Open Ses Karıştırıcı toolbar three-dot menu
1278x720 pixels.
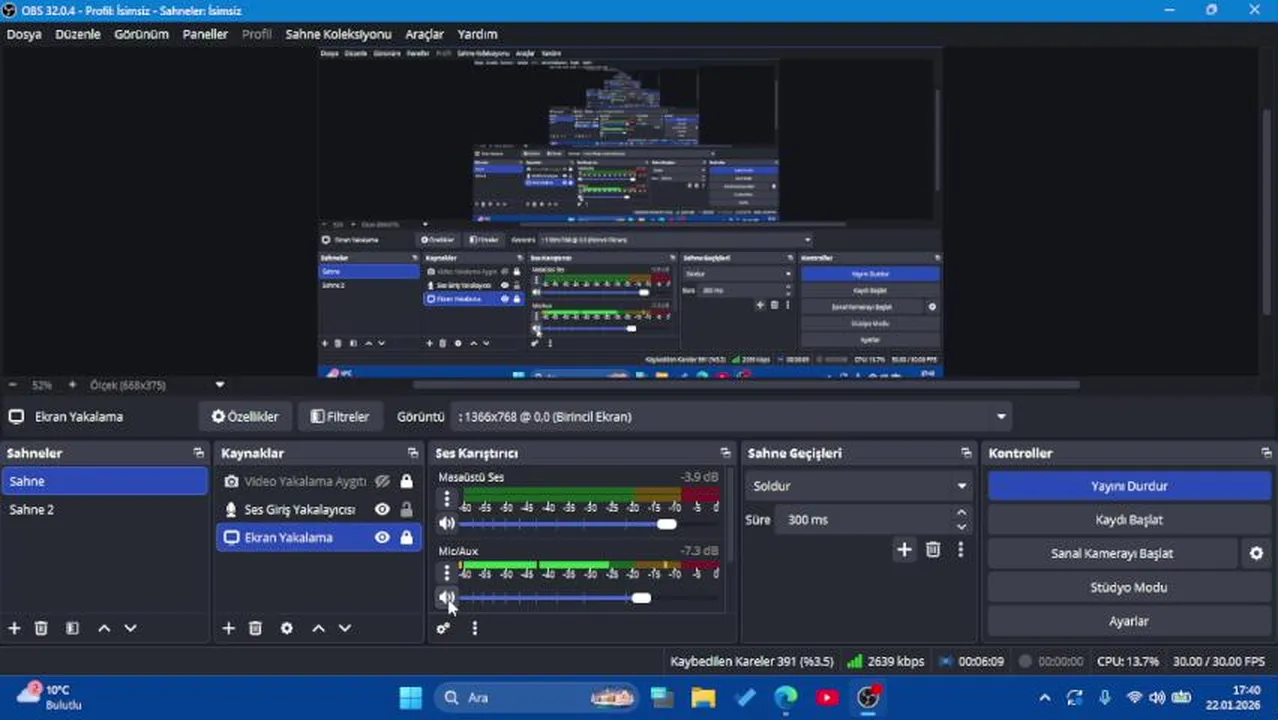pyautogui.click(x=474, y=628)
